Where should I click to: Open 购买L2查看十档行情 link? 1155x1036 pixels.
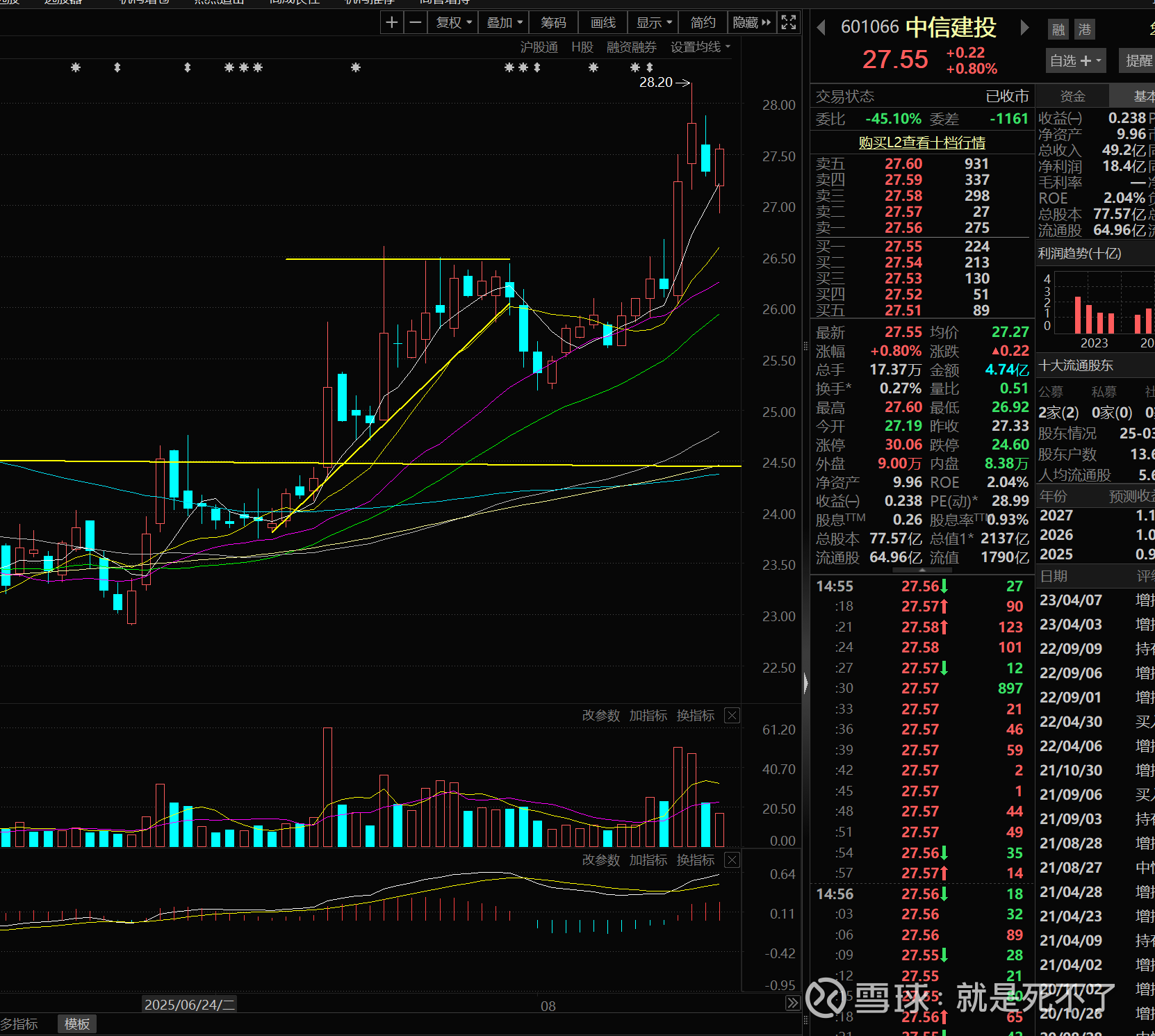[x=922, y=142]
